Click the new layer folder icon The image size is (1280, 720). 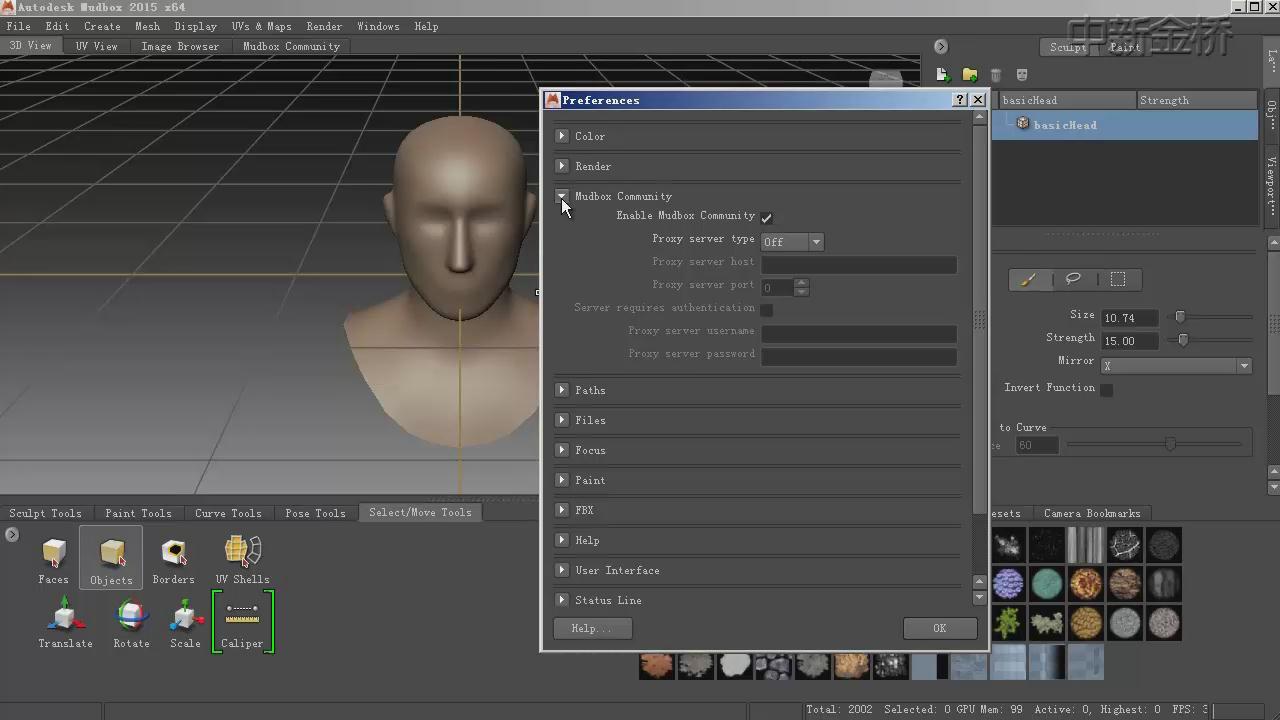click(969, 75)
